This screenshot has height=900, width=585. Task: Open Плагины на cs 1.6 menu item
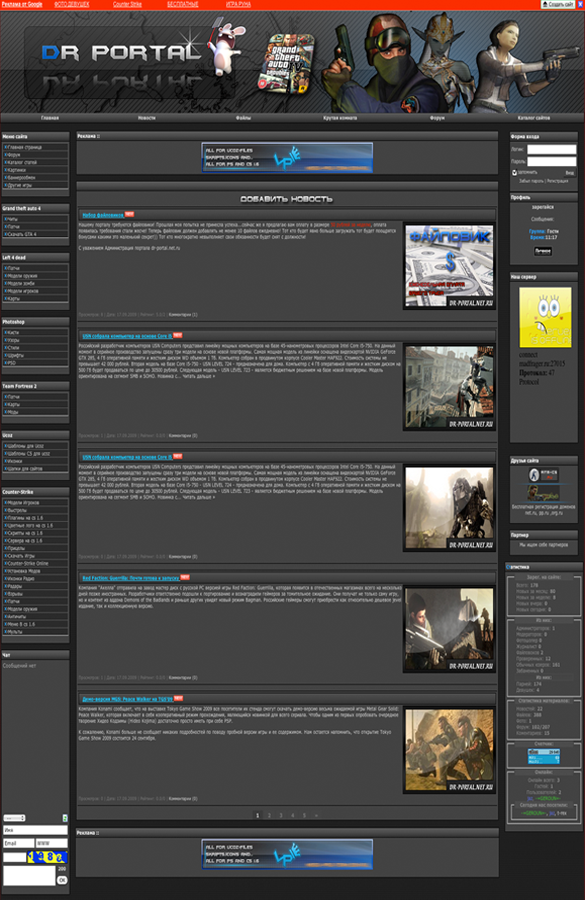click(x=36, y=518)
